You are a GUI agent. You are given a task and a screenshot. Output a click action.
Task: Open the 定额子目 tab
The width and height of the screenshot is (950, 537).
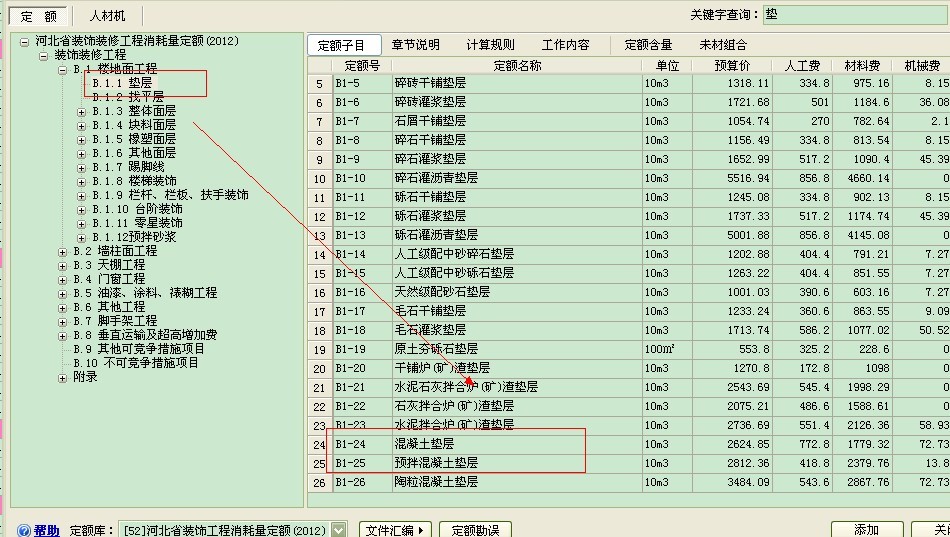(x=344, y=45)
